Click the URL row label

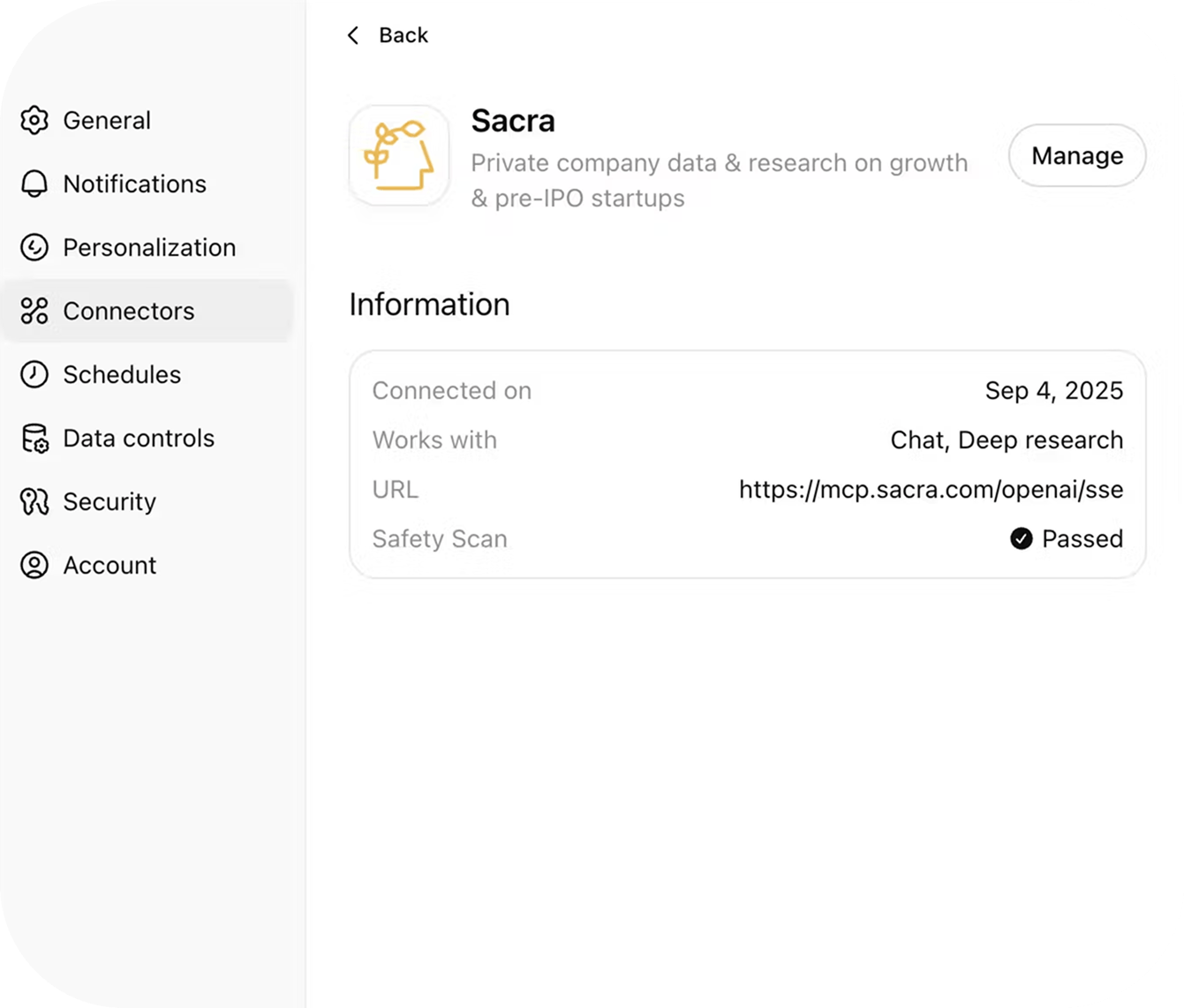click(x=396, y=489)
